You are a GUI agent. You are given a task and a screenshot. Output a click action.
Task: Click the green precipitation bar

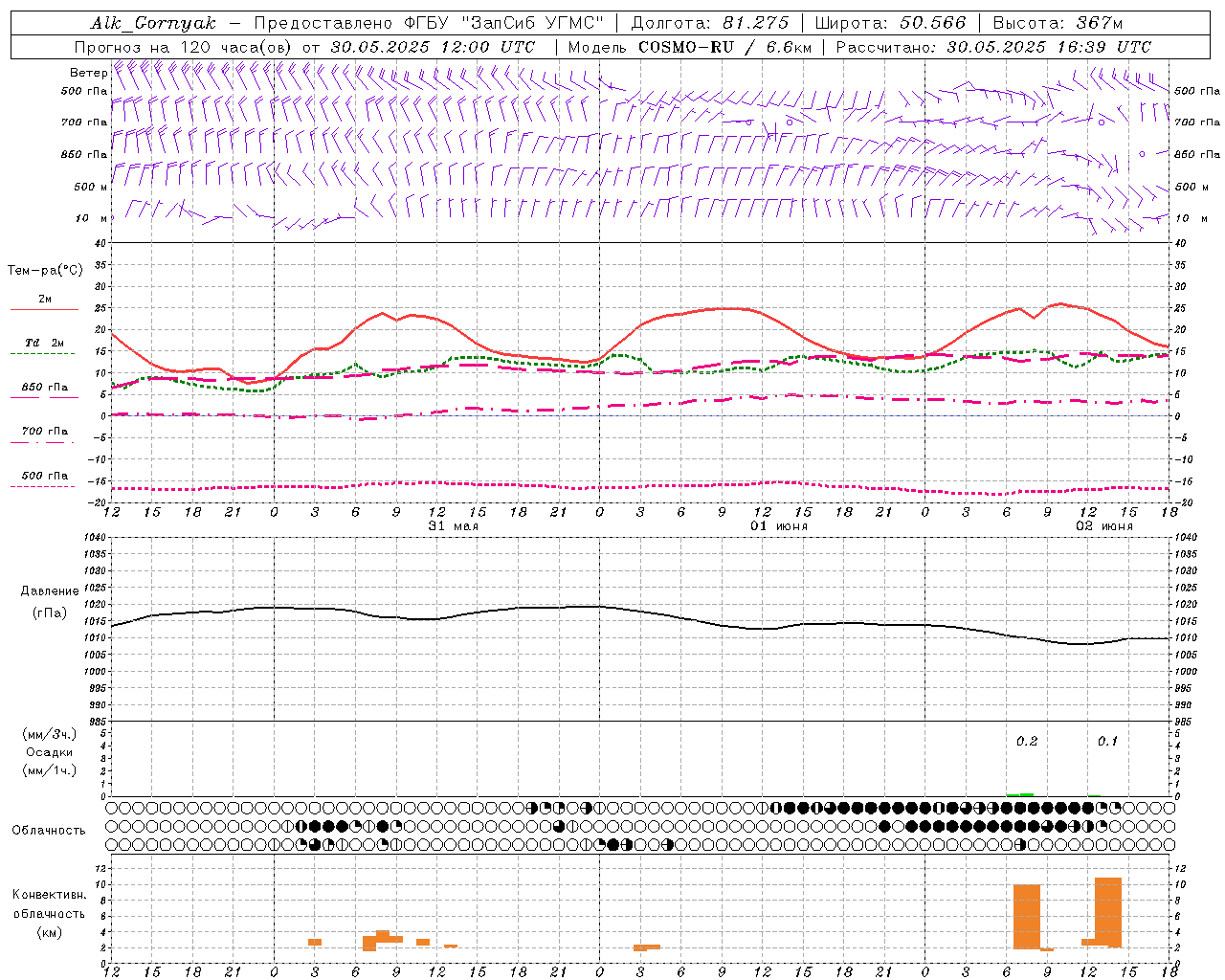point(1020,794)
